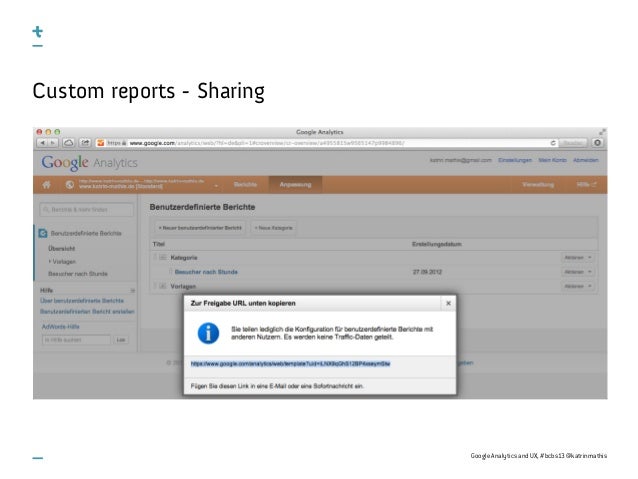
Task: Reload page via refresh icon in address bar
Action: coord(553,143)
